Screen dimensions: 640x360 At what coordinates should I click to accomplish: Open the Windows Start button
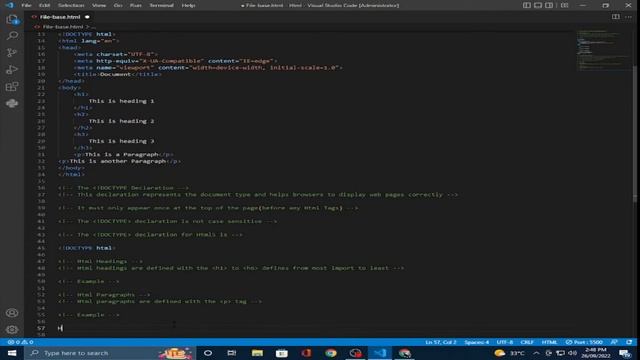(x=12, y=353)
